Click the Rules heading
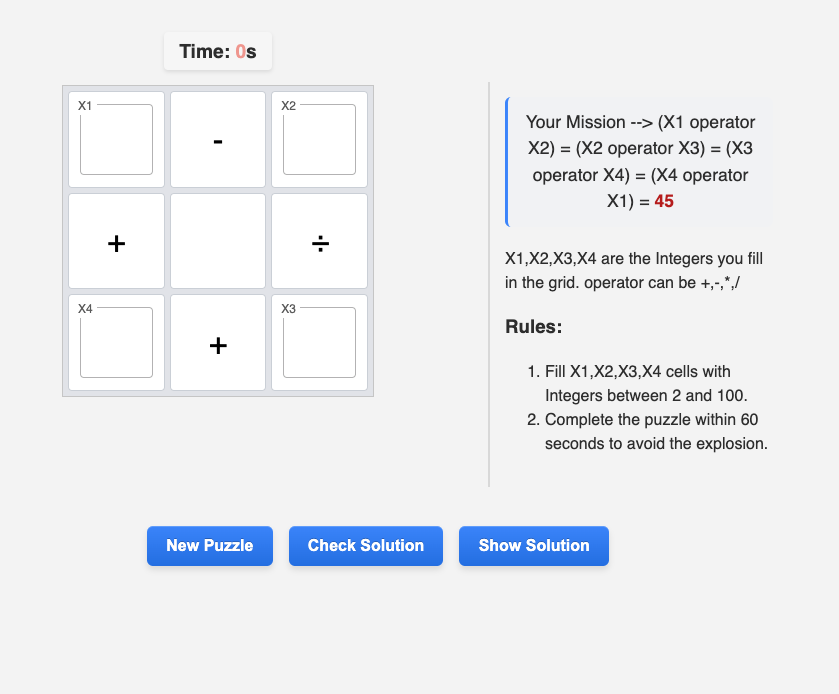 pos(534,327)
